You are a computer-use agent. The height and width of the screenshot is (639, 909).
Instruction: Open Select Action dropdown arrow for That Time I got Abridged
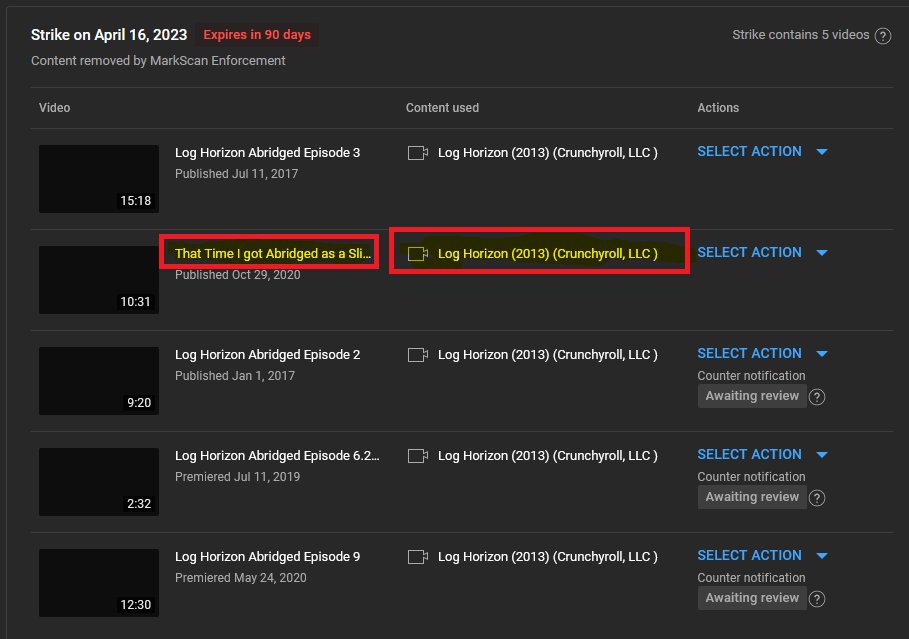point(821,253)
